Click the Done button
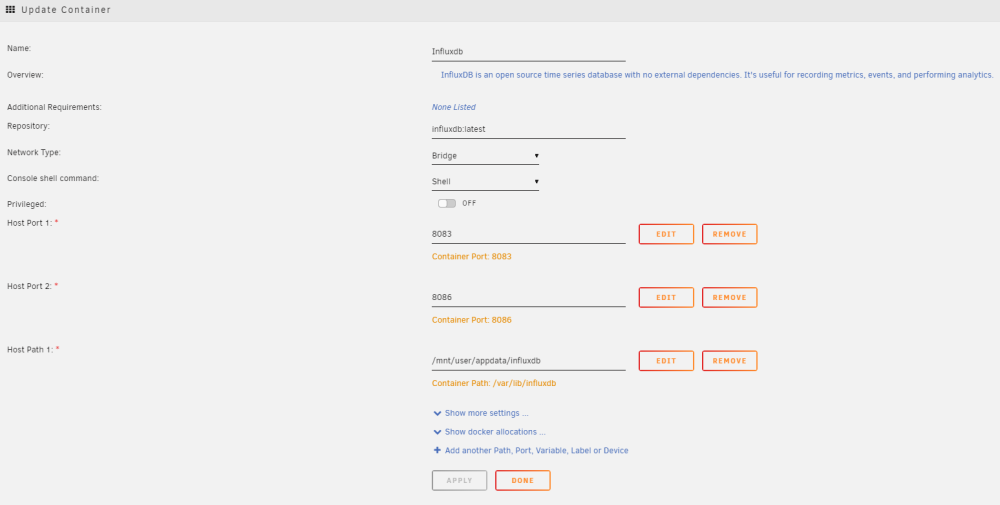 pos(523,481)
